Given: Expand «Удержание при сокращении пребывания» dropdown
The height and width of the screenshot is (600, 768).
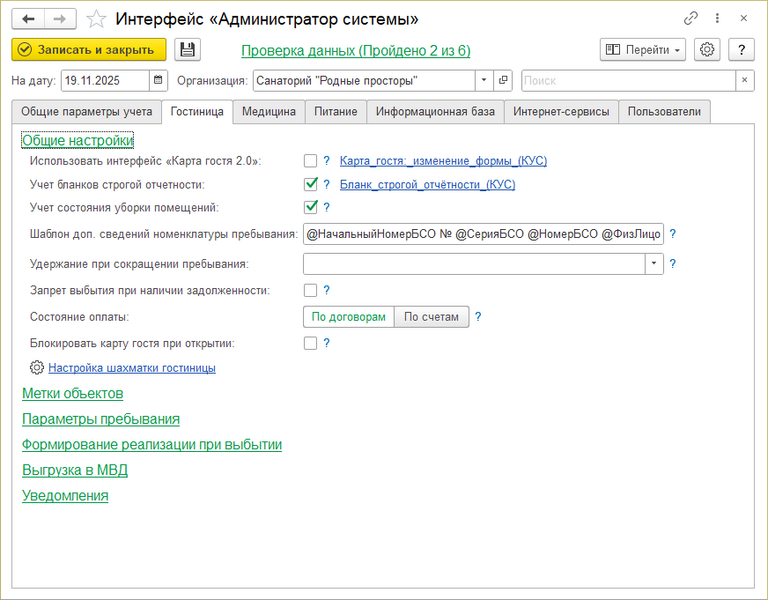Looking at the screenshot, I should [x=654, y=264].
